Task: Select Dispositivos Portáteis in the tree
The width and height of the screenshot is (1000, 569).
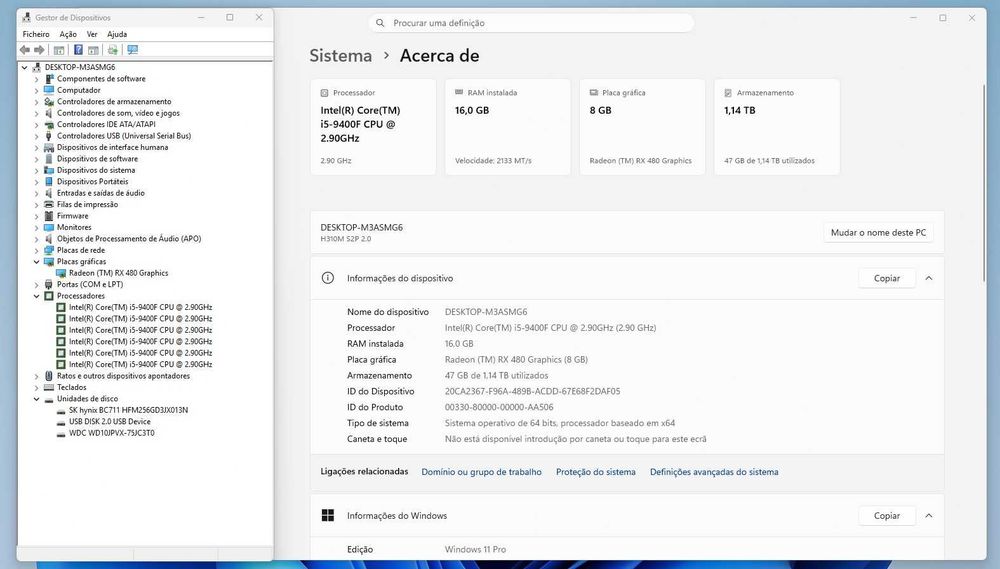Action: 92,182
